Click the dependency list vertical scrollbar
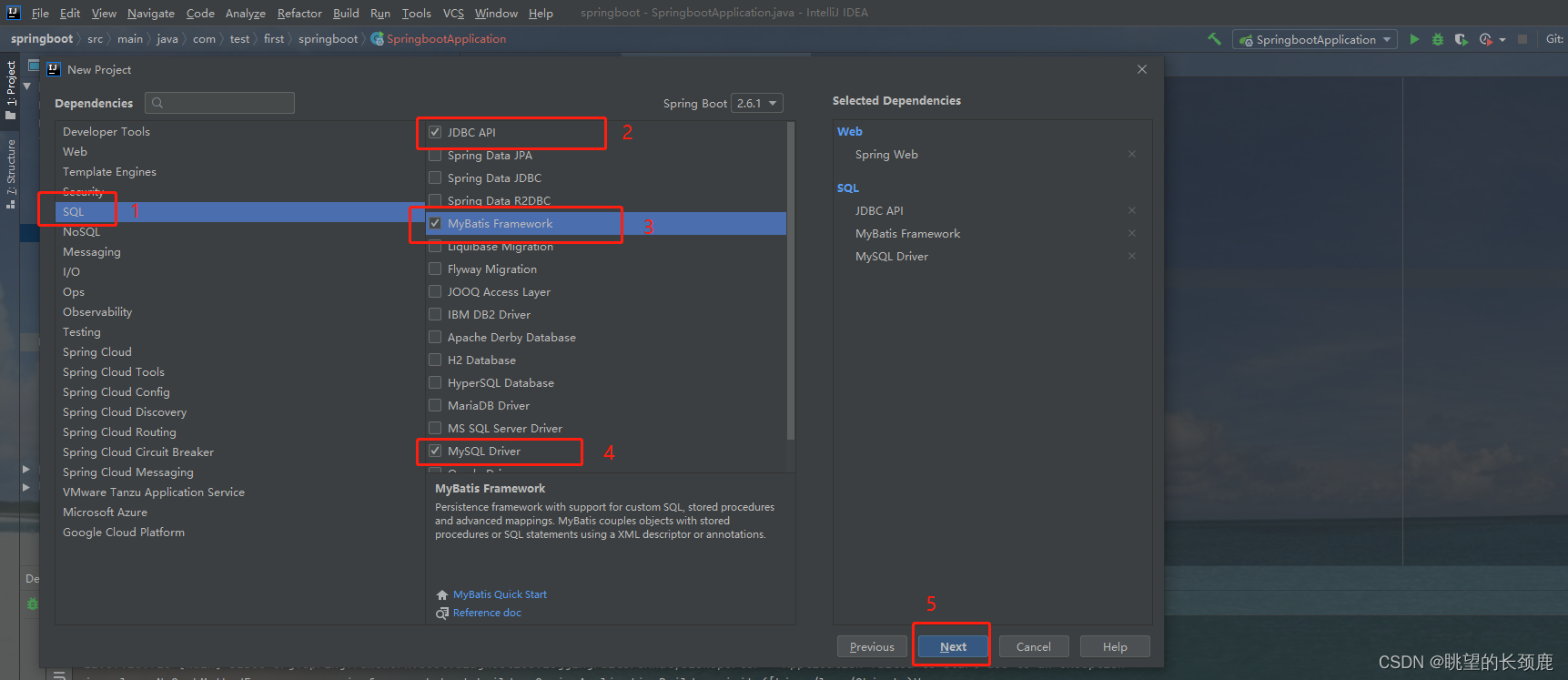 [791, 281]
